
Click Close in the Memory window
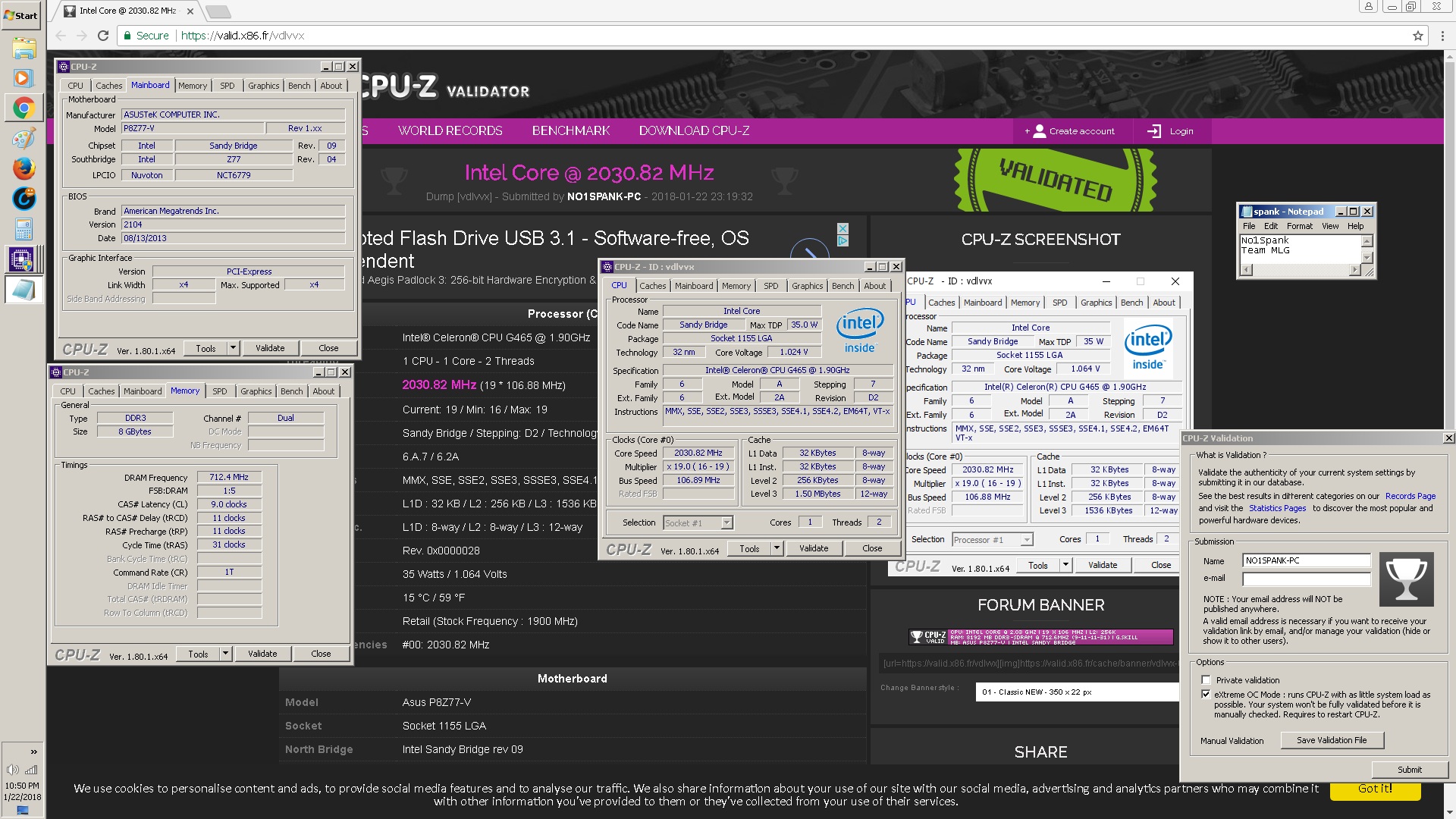tap(321, 654)
